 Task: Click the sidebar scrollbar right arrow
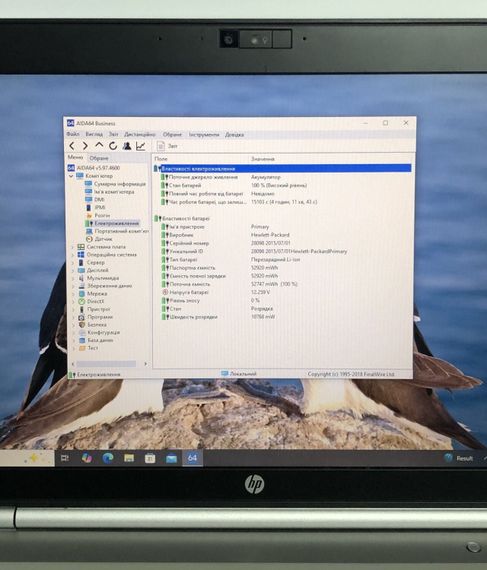point(145,364)
